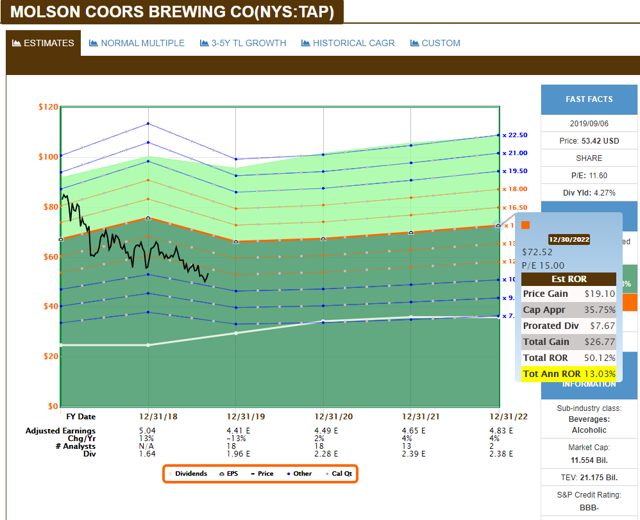
Task: Toggle Dividends series in the legend
Action: [x=188, y=473]
